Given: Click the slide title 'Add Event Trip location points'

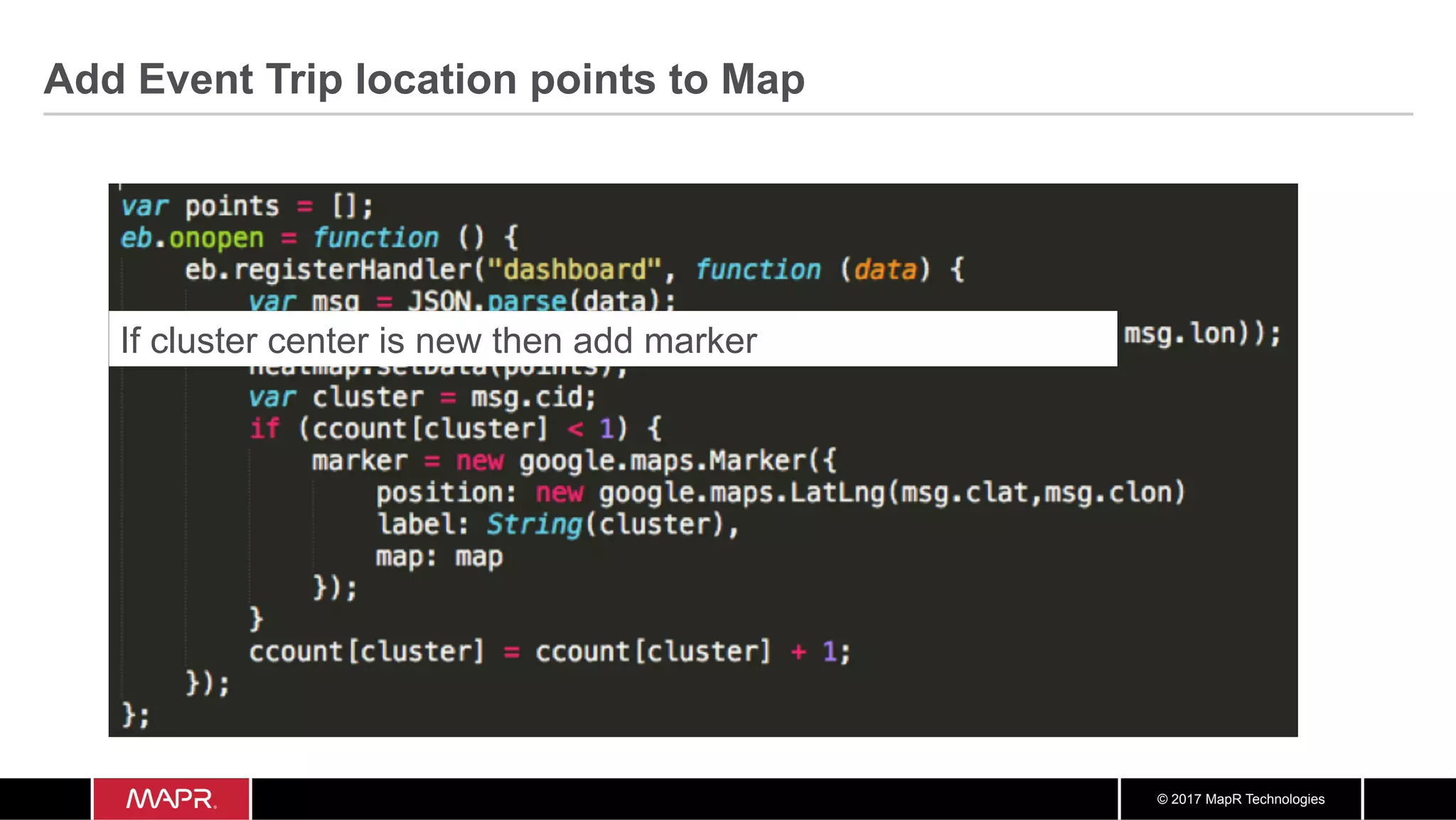Looking at the screenshot, I should (x=424, y=79).
